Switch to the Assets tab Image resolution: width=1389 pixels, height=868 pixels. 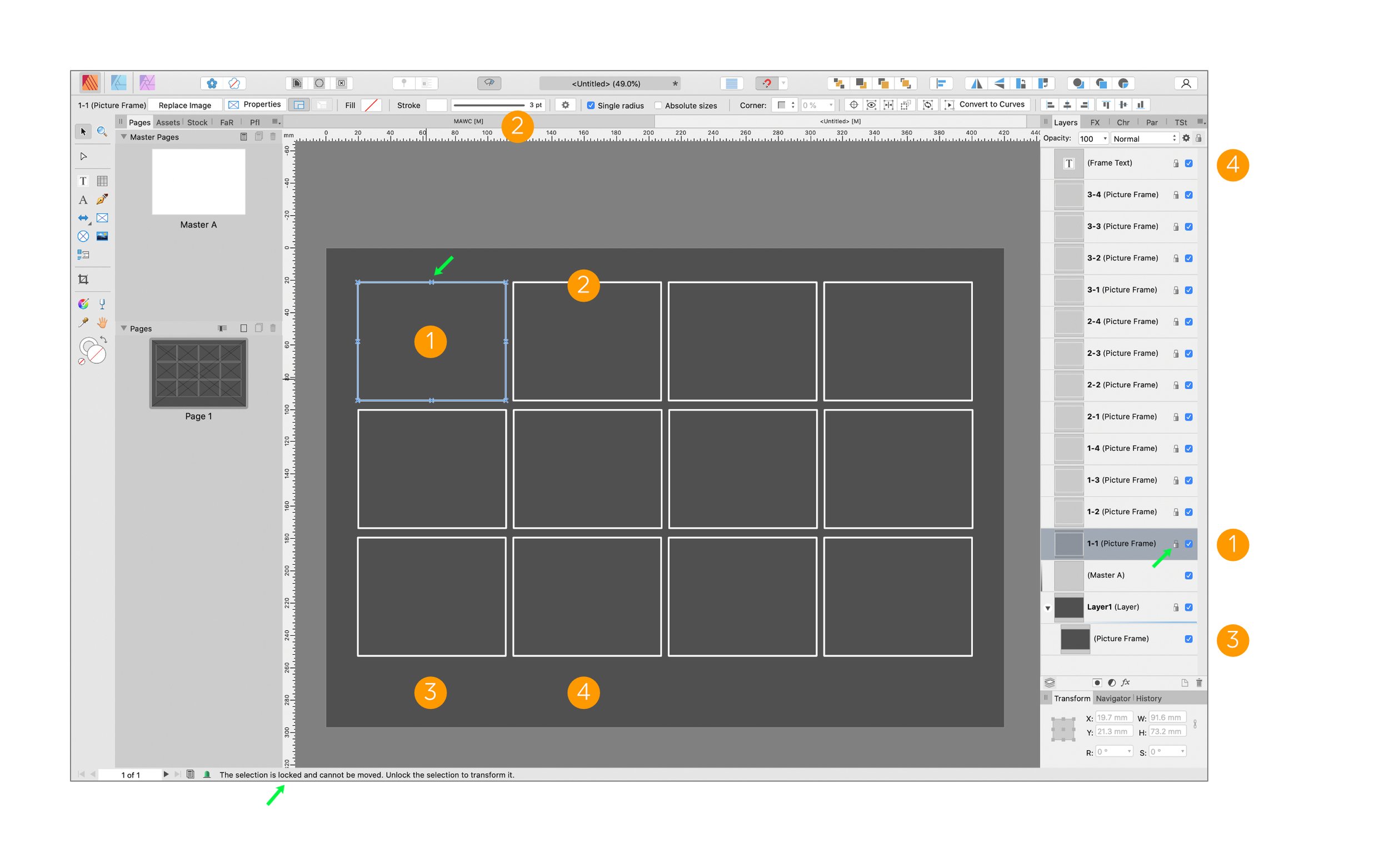[x=168, y=122]
